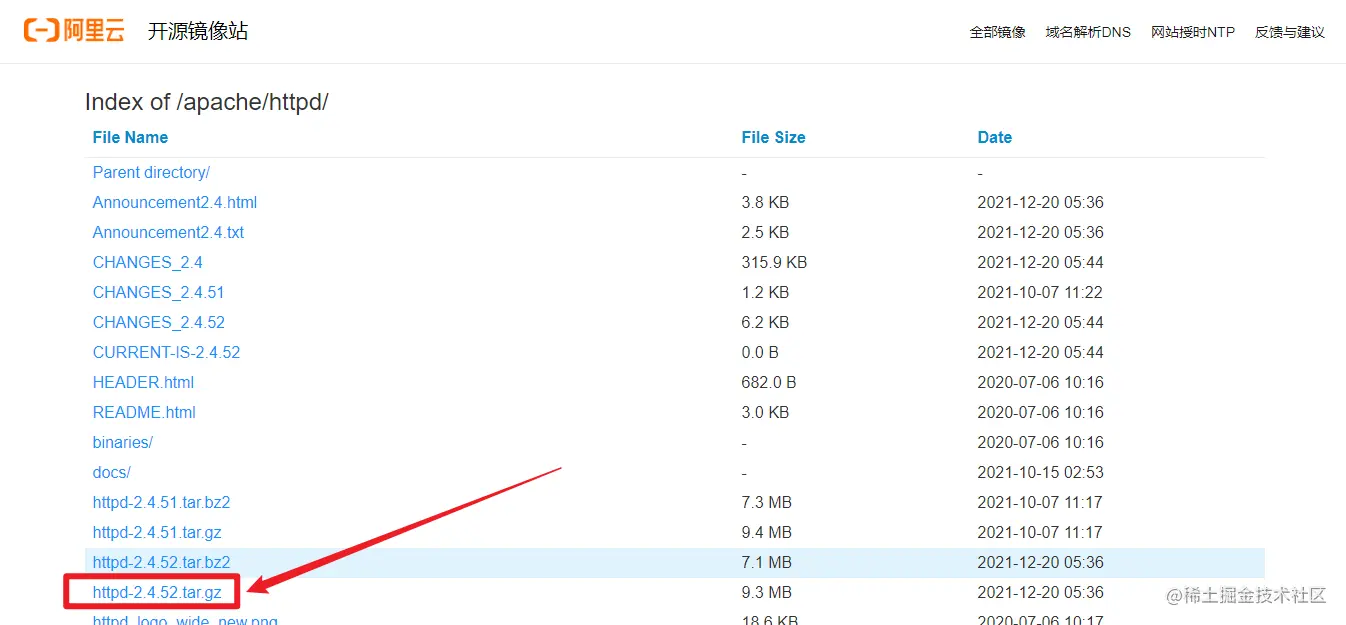Open the CURRENT-IS-2.4.52 file
The width and height of the screenshot is (1346, 625).
(x=166, y=352)
